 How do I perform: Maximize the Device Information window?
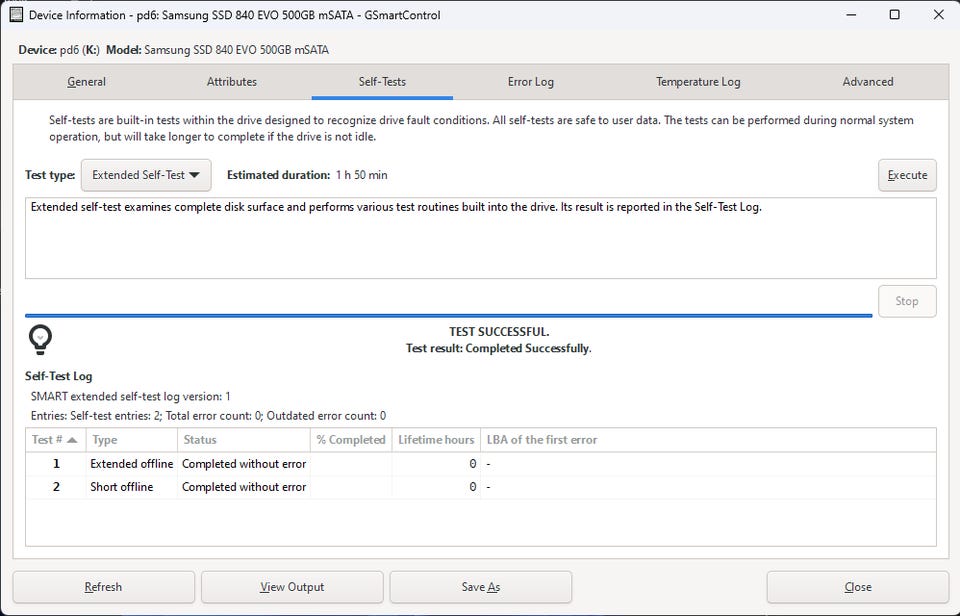pyautogui.click(x=894, y=15)
